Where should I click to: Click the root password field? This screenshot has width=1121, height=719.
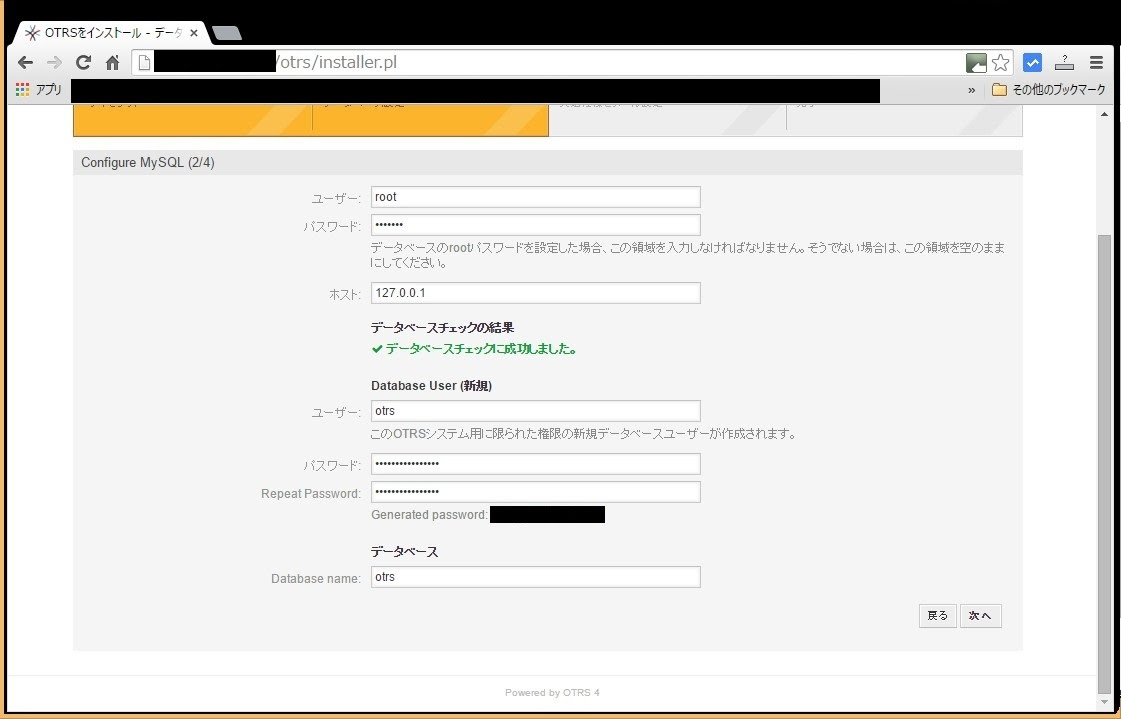pos(535,225)
